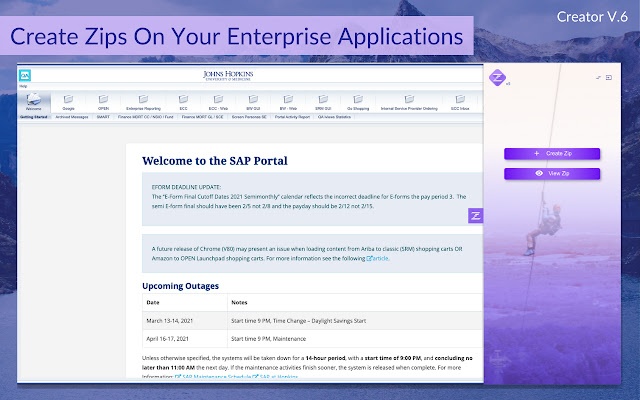Open the SAP at Hopkins link

point(276,376)
